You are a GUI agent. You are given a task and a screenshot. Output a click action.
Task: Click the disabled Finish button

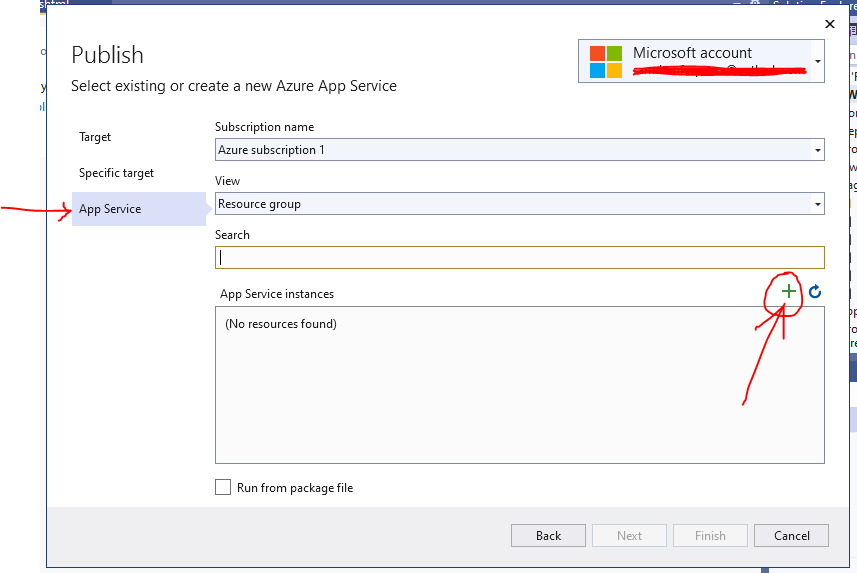710,536
